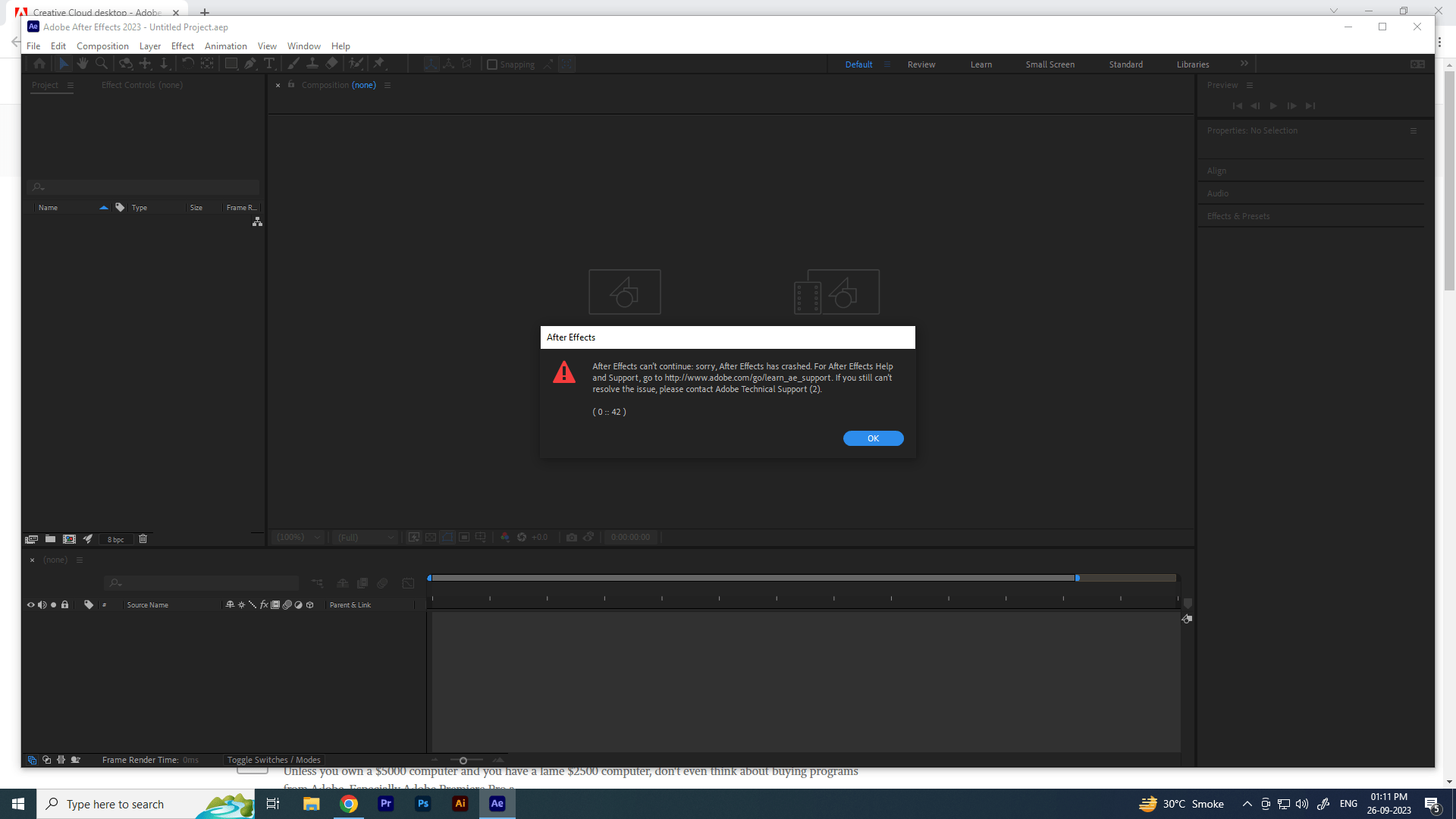The width and height of the screenshot is (1456, 819).
Task: Select the Type tool
Action: (x=271, y=64)
